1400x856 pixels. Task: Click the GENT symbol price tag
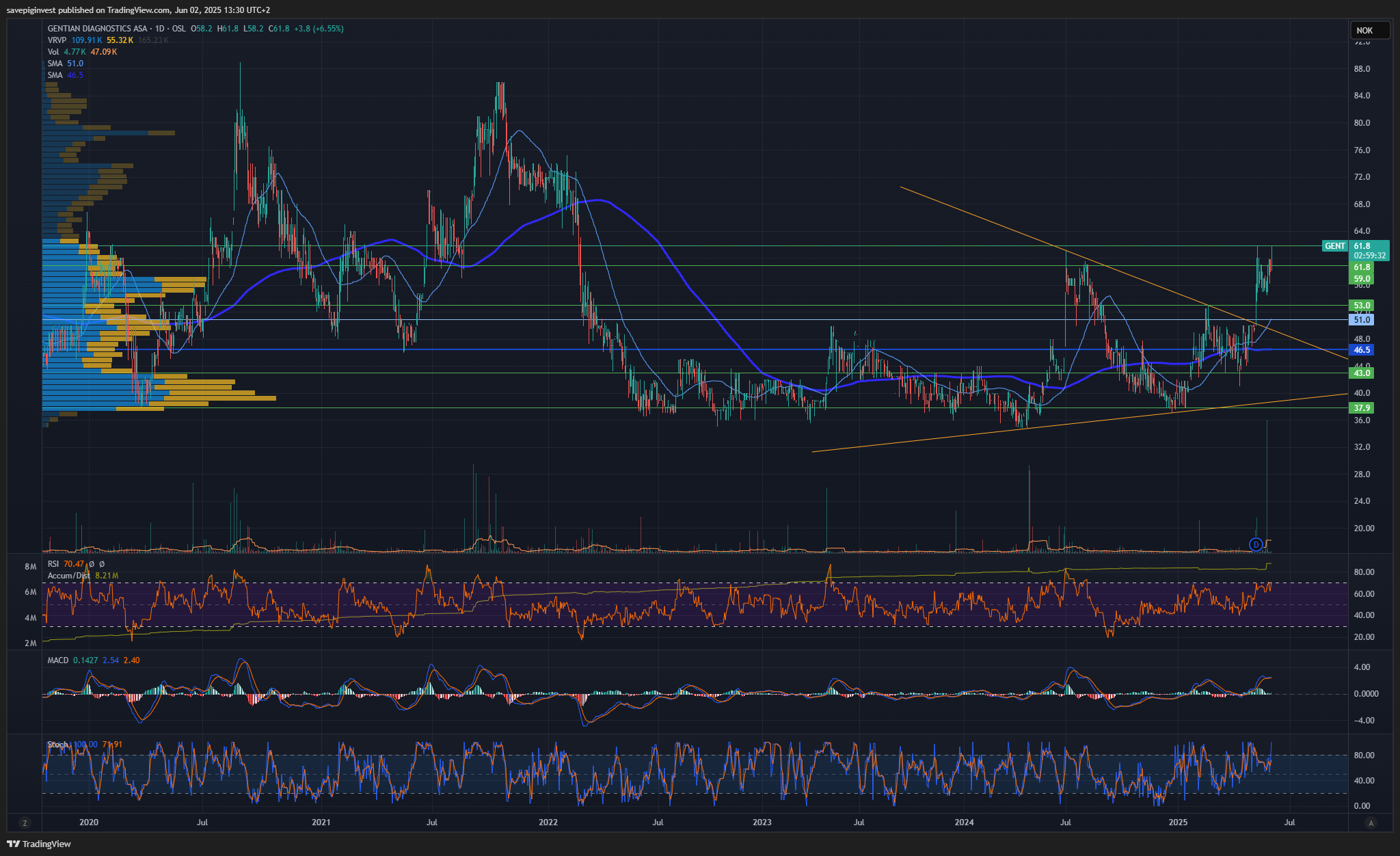click(x=1334, y=246)
